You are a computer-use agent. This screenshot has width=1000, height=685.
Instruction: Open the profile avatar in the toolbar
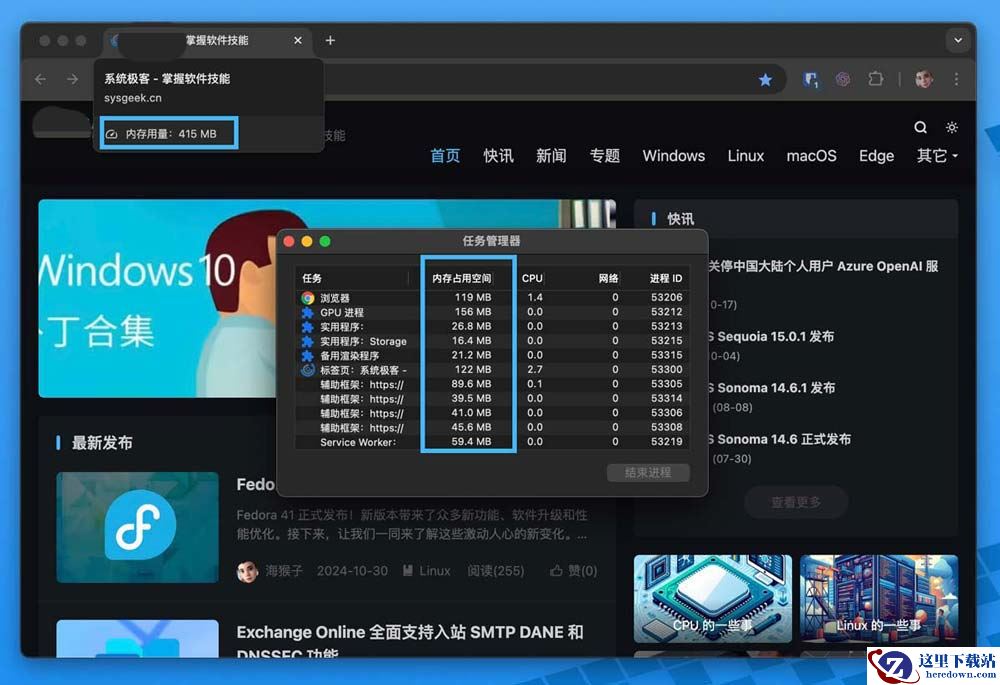pos(924,79)
